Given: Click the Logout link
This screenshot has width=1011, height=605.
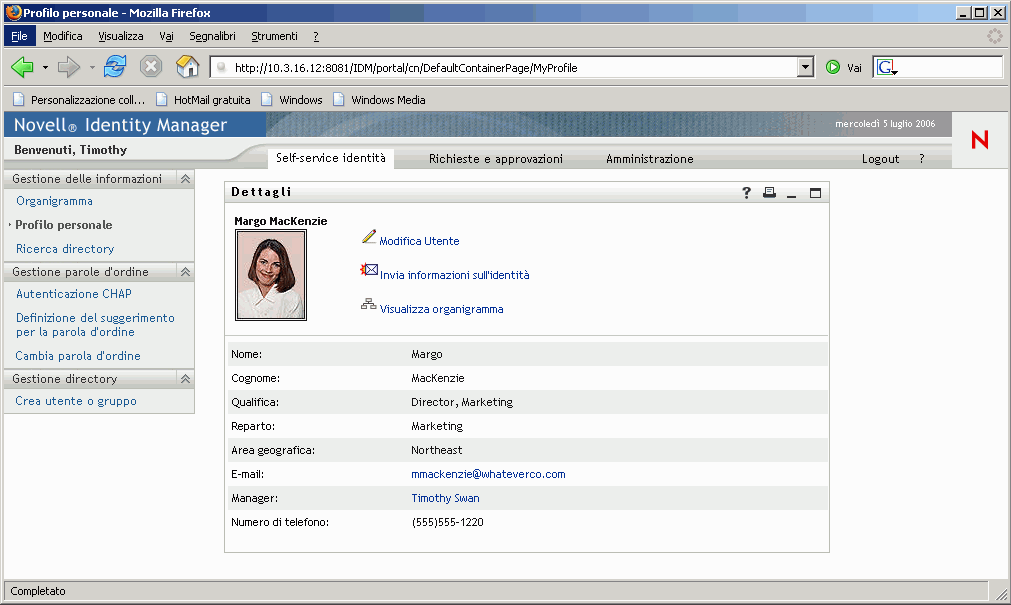Looking at the screenshot, I should point(880,159).
